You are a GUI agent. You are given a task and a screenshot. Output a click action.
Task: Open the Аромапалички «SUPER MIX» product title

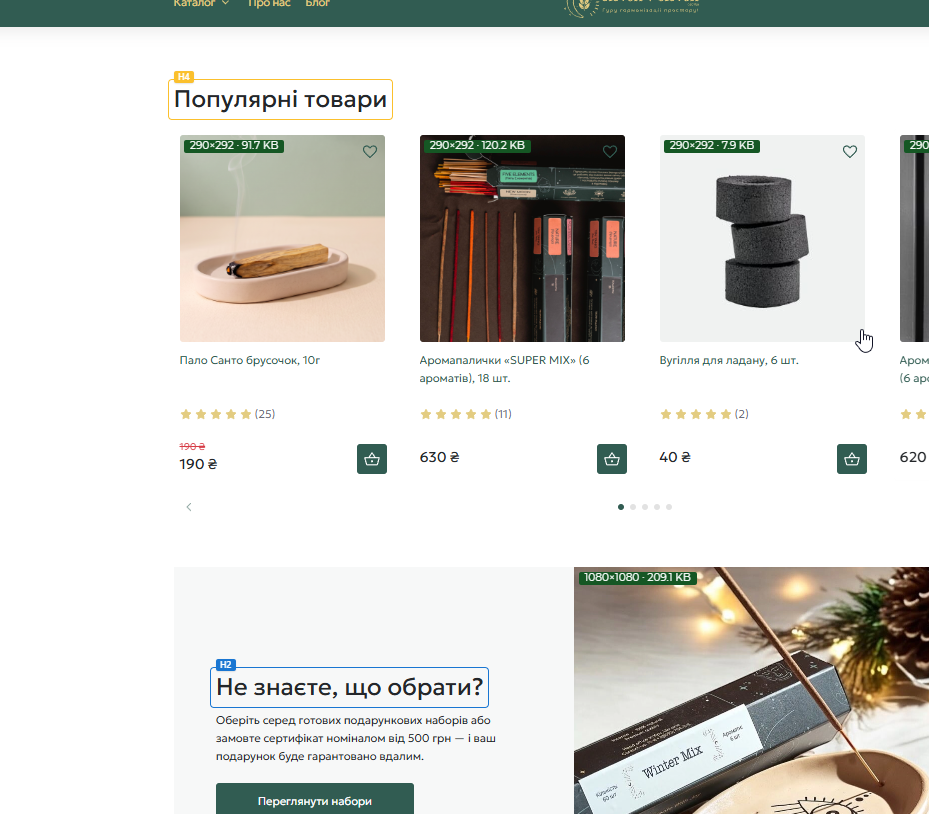tap(504, 369)
